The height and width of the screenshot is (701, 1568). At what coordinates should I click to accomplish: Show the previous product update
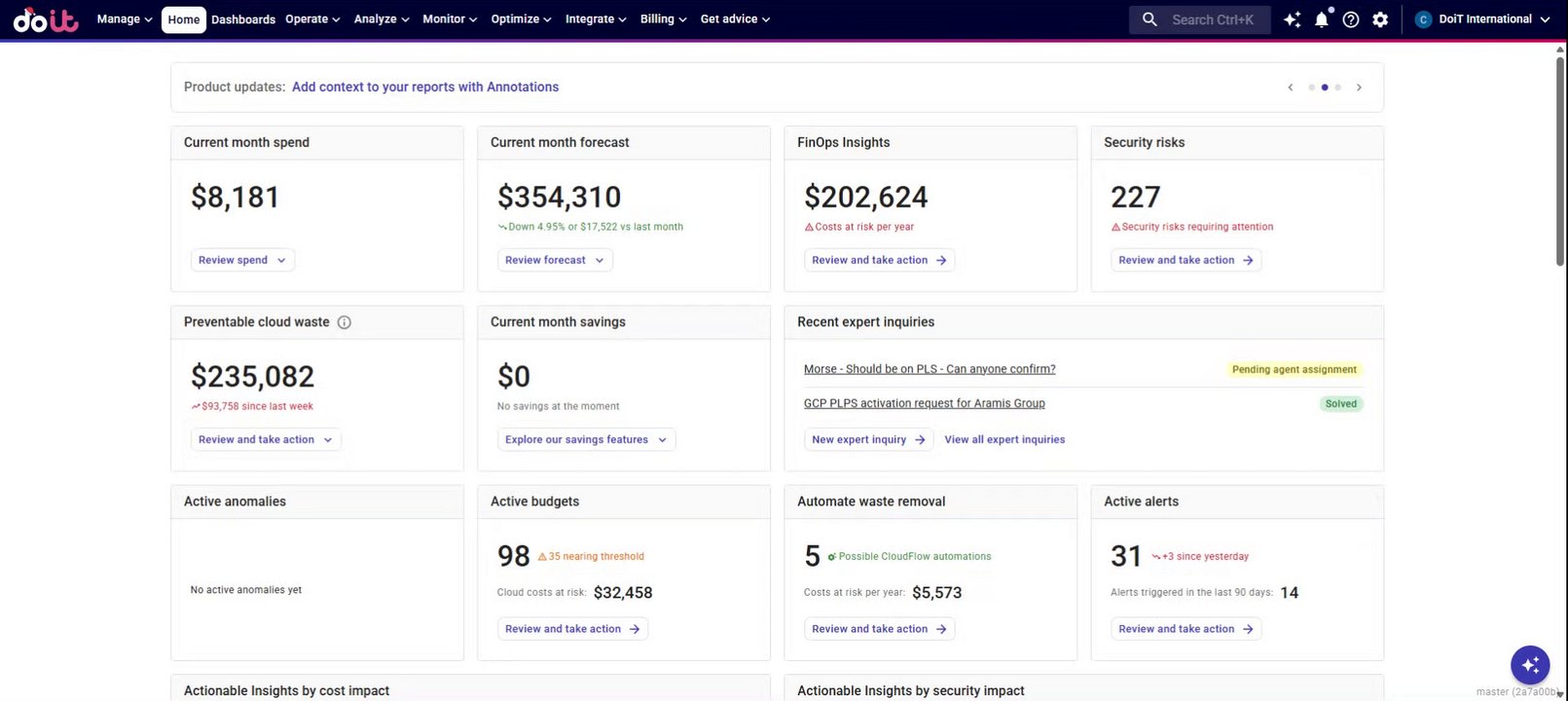pos(1291,88)
